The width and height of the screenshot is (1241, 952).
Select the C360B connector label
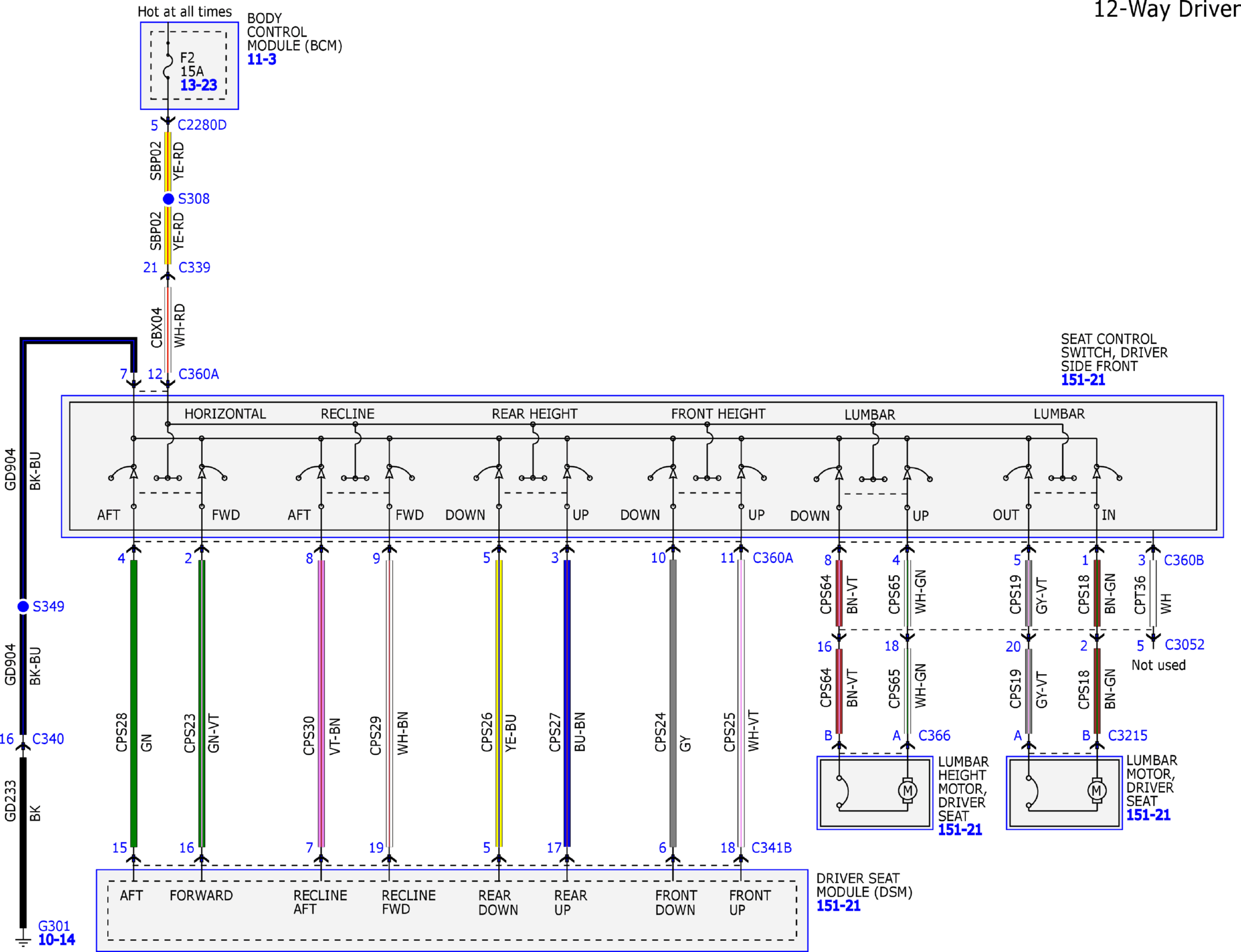[x=1184, y=560]
